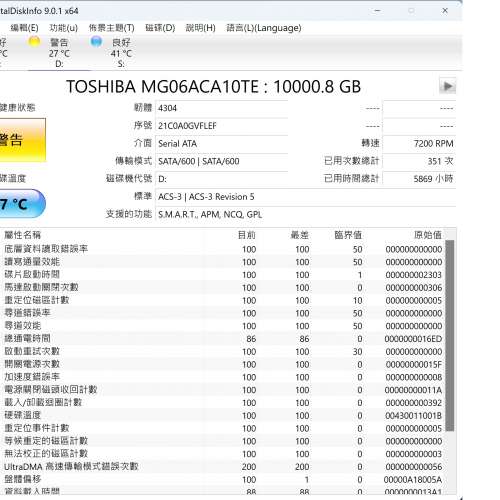The height and width of the screenshot is (500, 500).
Task: Select the 重定位磁區計數 attribute row
Action: (223, 300)
